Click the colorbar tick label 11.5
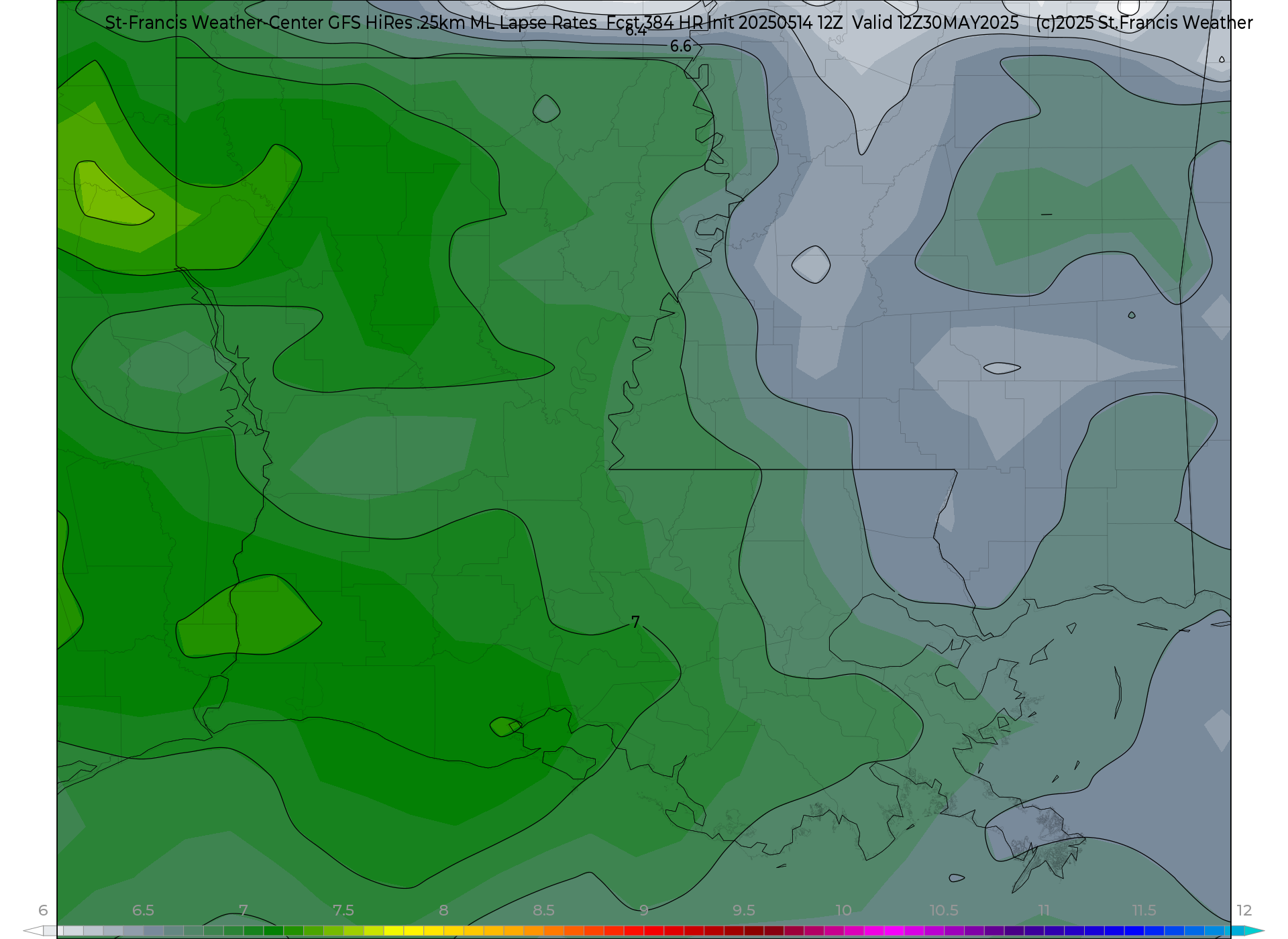Screen dimensions: 1288x939 pyautogui.click(x=1144, y=910)
